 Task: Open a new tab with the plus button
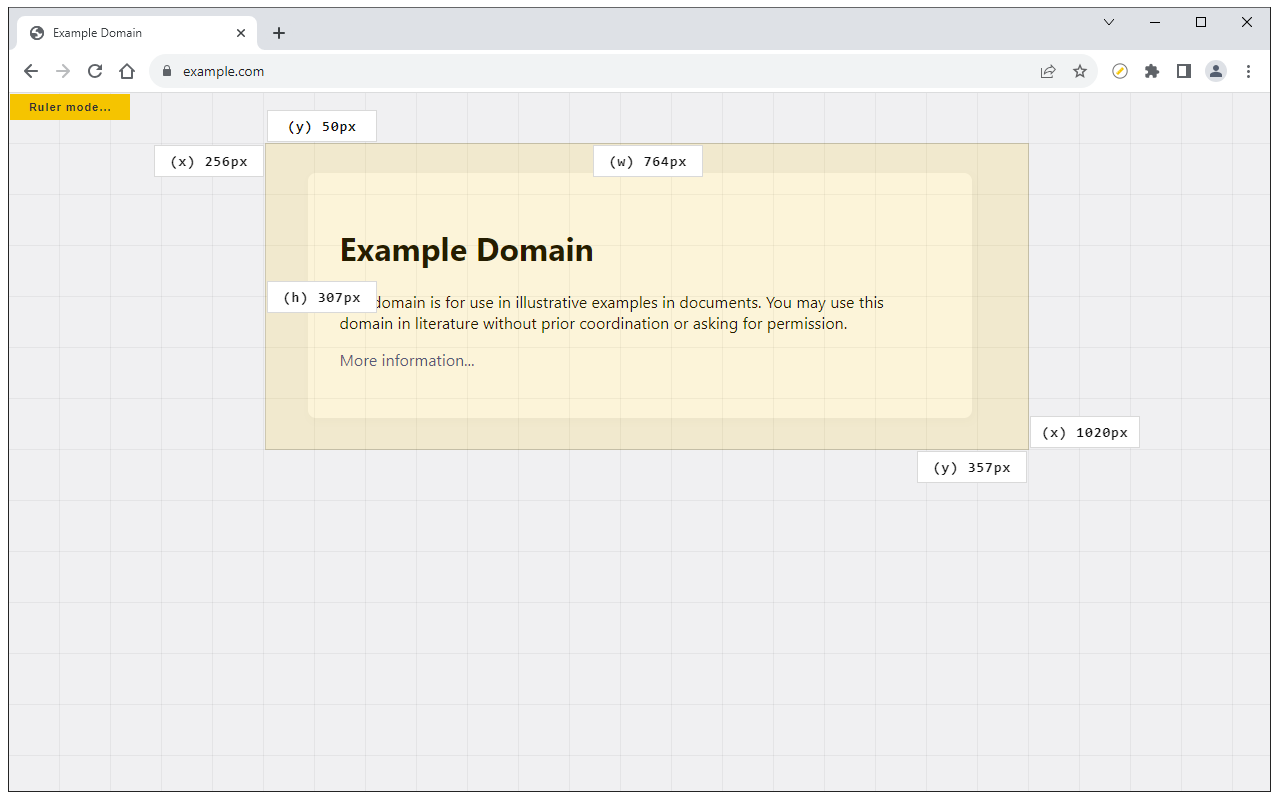(x=279, y=33)
